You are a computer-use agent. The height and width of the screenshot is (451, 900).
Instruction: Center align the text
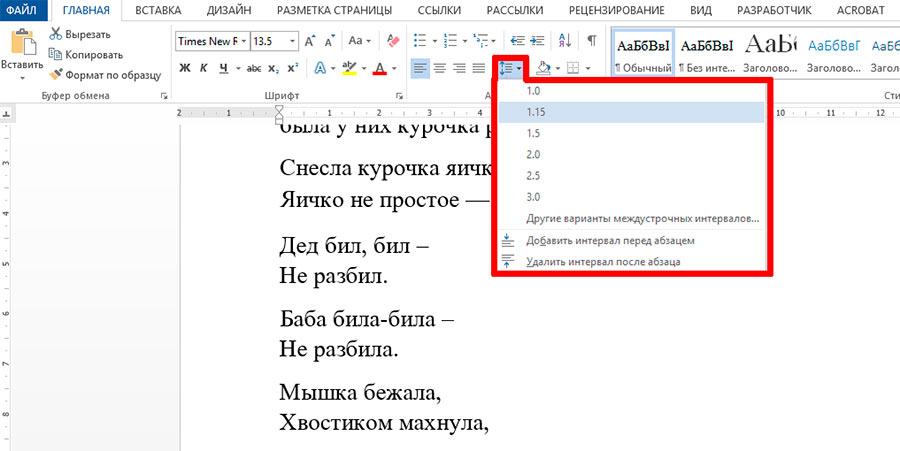tap(441, 68)
